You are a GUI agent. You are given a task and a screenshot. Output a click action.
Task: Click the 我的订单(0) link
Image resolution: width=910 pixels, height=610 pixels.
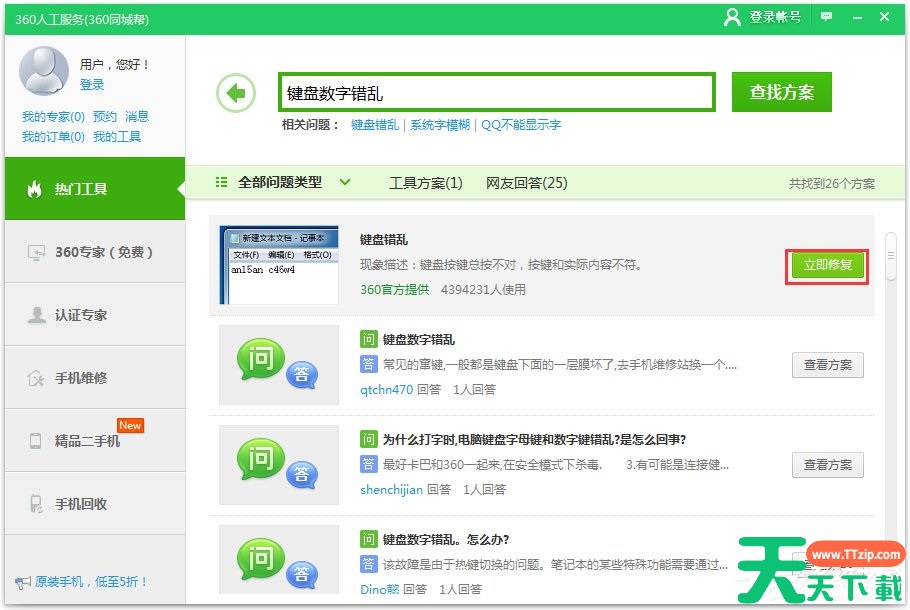pos(53,136)
